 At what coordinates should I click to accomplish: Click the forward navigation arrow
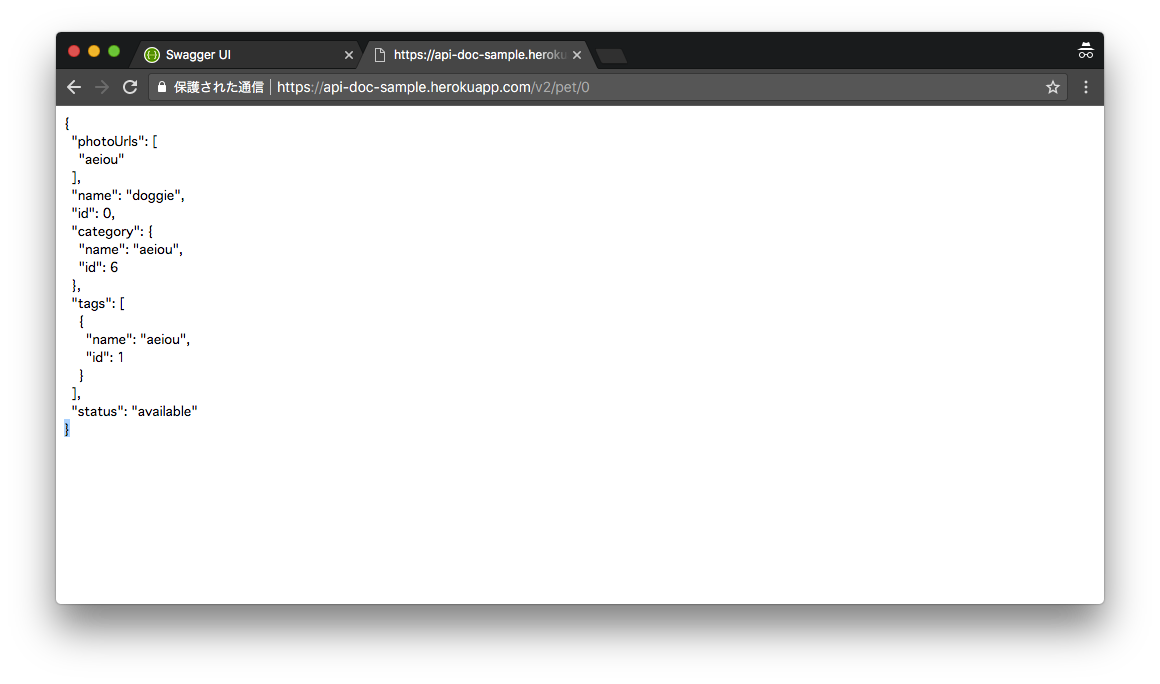pyautogui.click(x=102, y=87)
